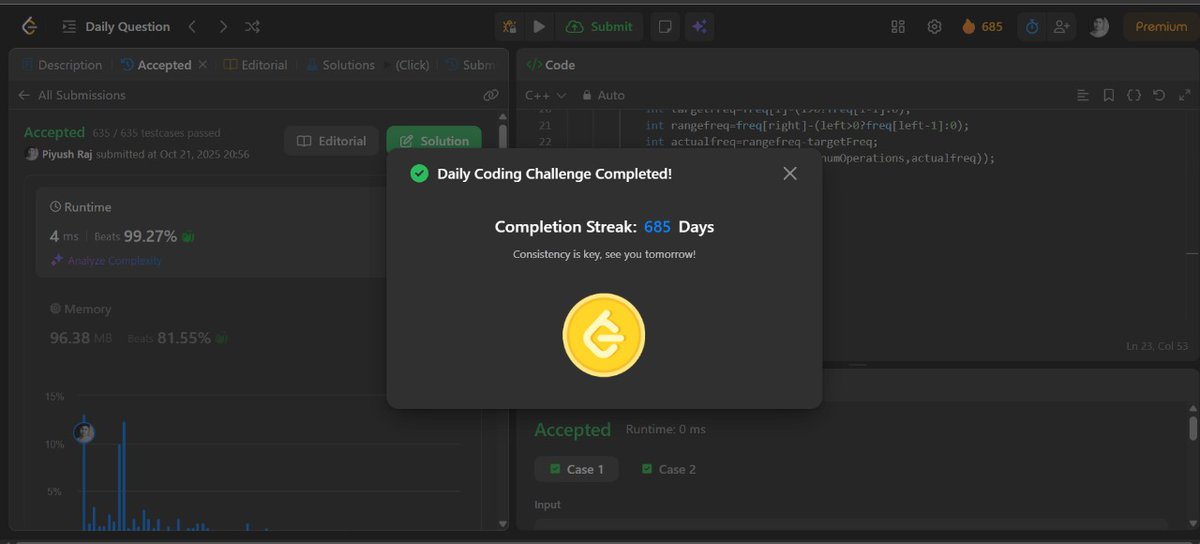Click the Code panel tab
Screen dimensions: 1200x544
pos(551,65)
